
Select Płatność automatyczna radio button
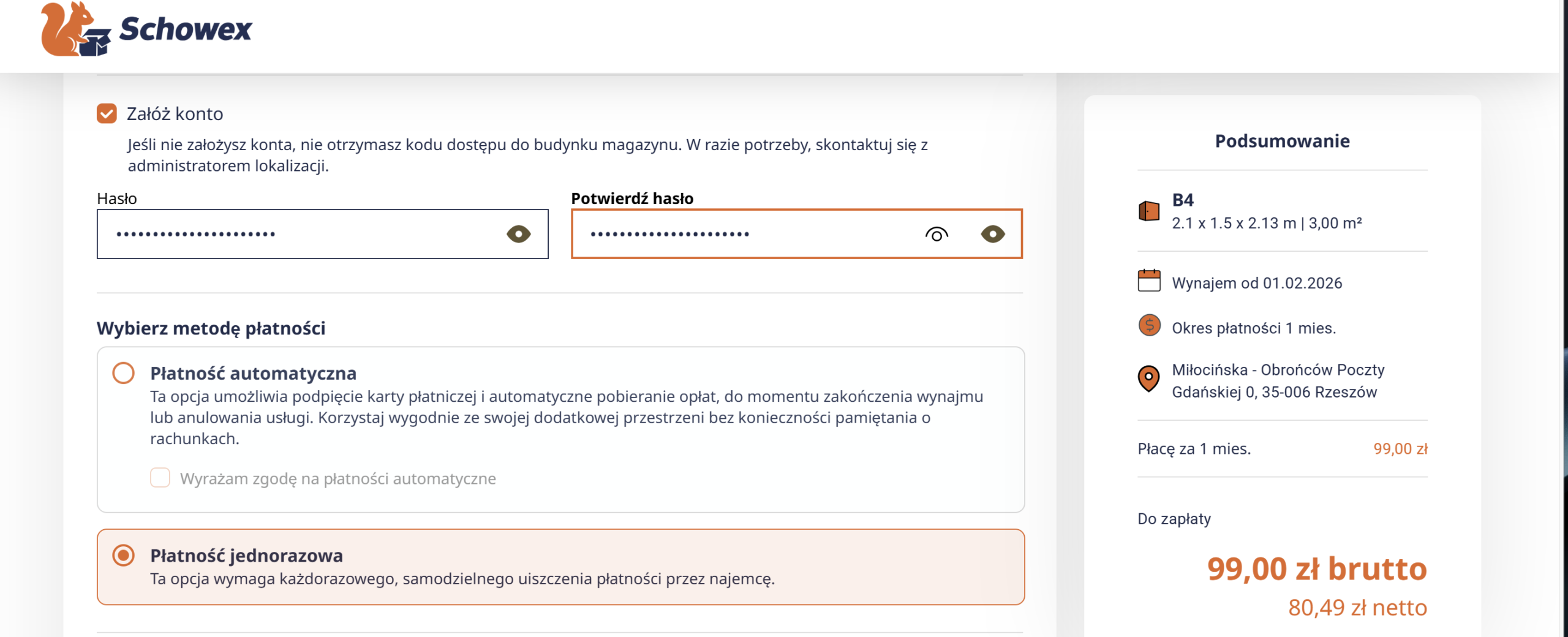pos(123,373)
